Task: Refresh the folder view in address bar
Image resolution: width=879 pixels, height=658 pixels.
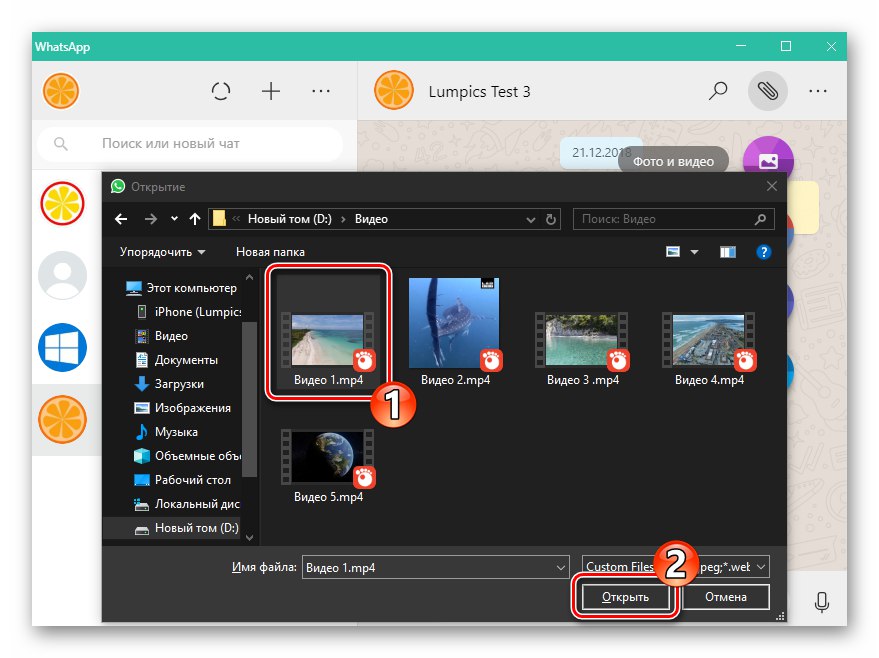Action: [x=550, y=220]
